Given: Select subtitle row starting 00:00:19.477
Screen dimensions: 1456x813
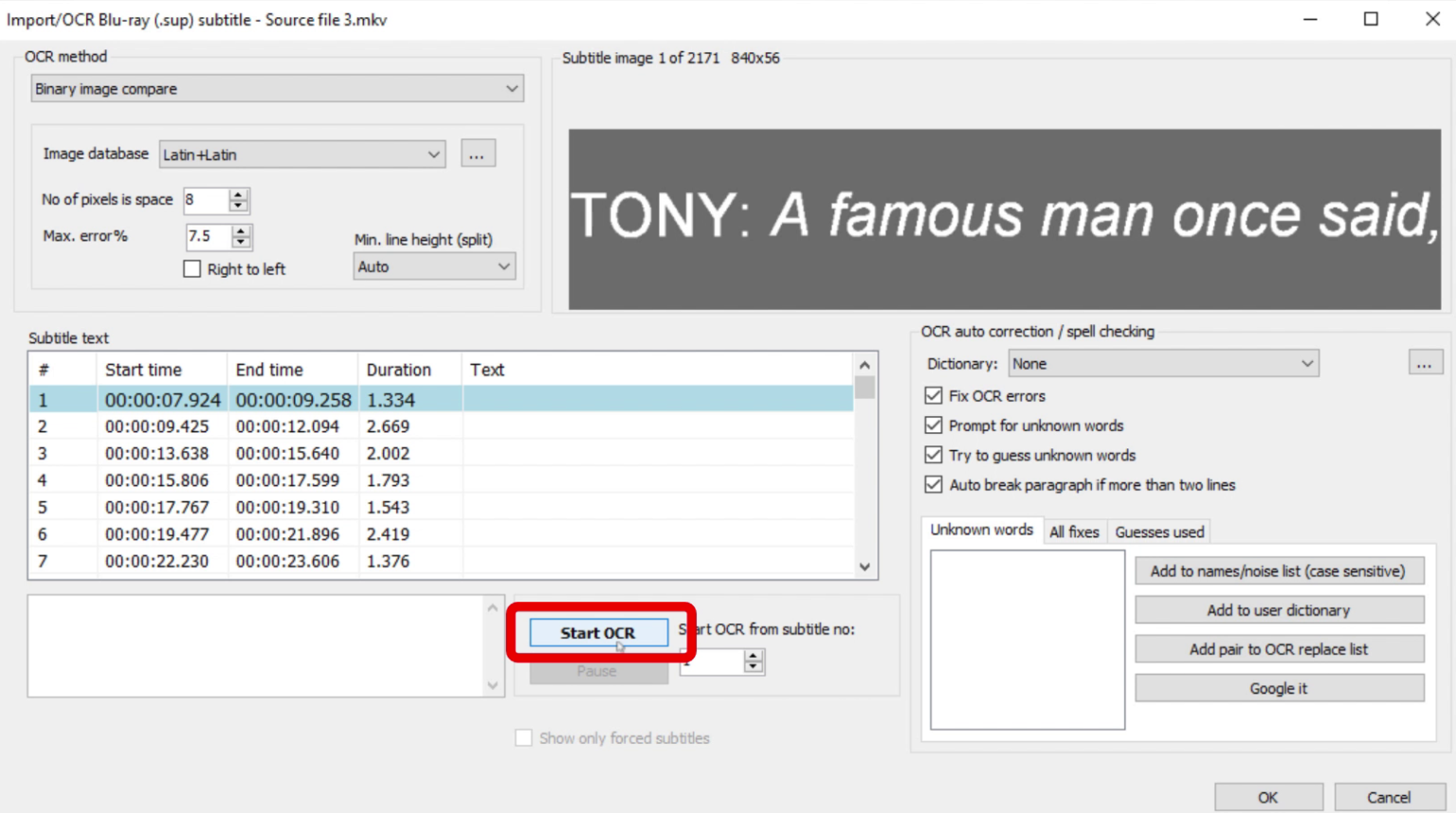Looking at the screenshot, I should point(442,534).
